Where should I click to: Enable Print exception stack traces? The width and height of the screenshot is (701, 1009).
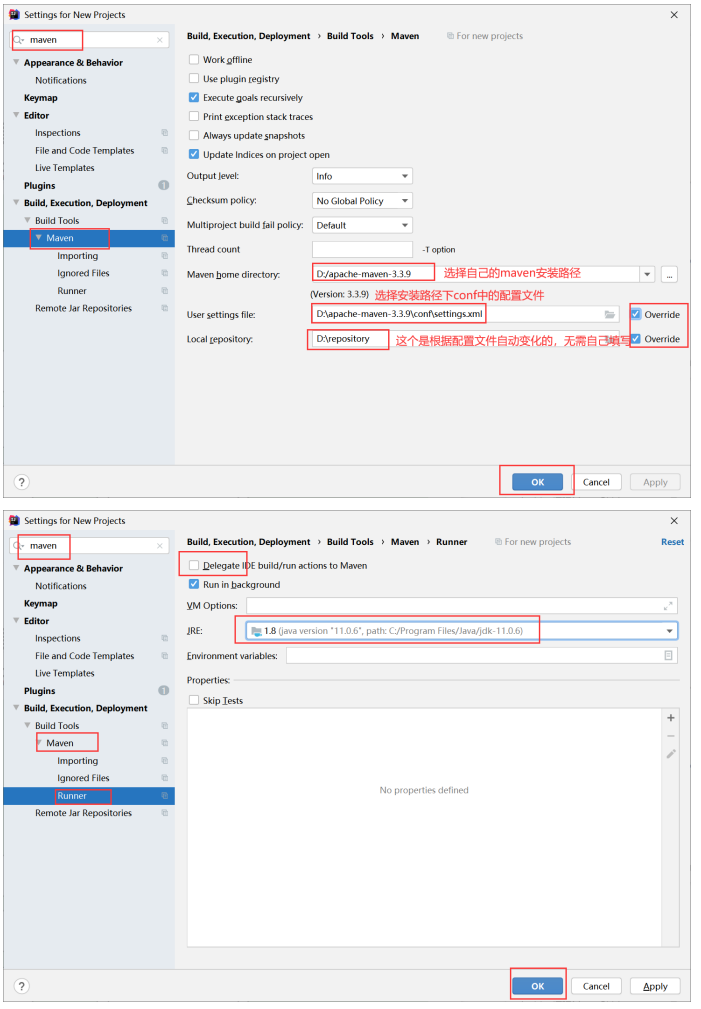pyautogui.click(x=194, y=116)
